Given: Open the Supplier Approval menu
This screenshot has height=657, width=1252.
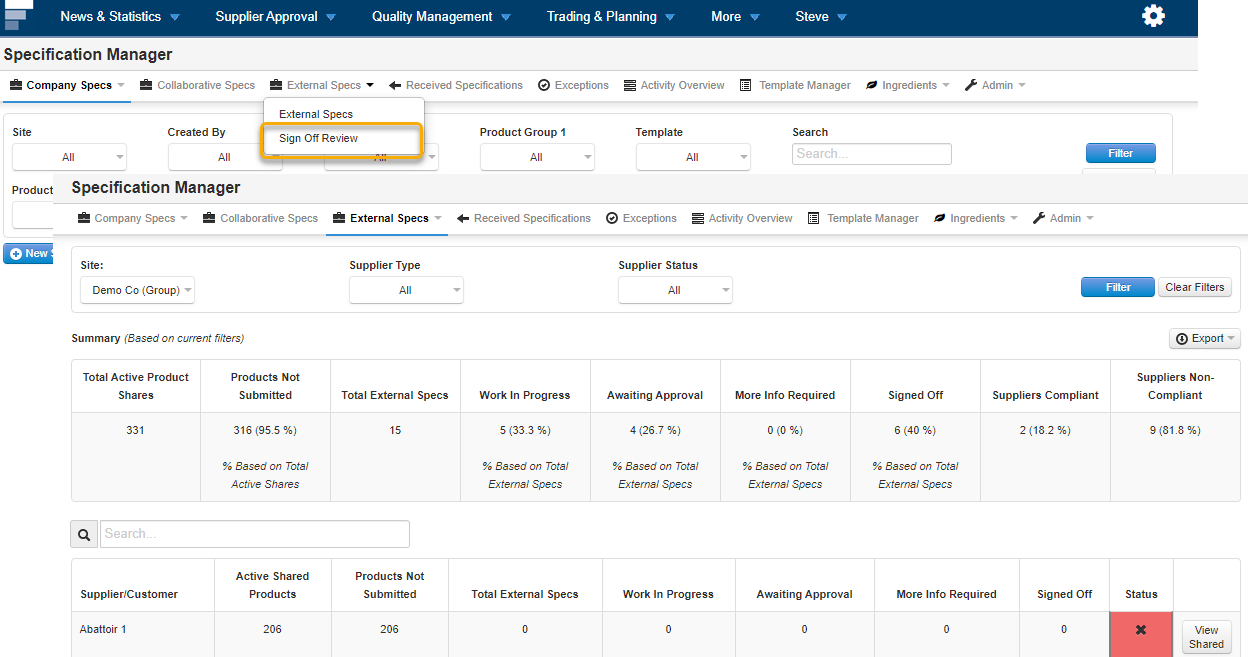Looking at the screenshot, I should (x=276, y=16).
